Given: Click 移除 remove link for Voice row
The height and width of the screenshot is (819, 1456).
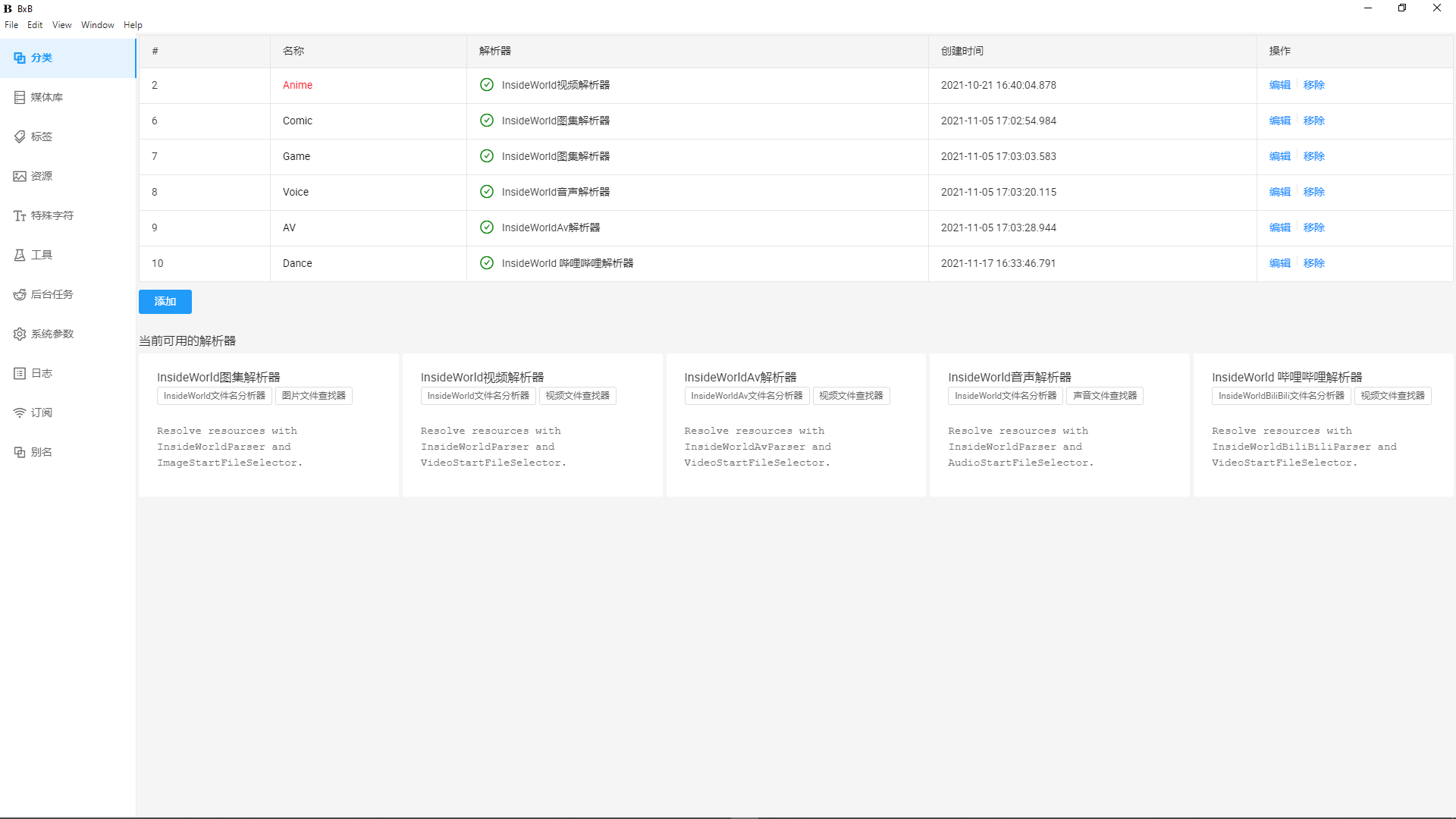Looking at the screenshot, I should pos(1313,192).
